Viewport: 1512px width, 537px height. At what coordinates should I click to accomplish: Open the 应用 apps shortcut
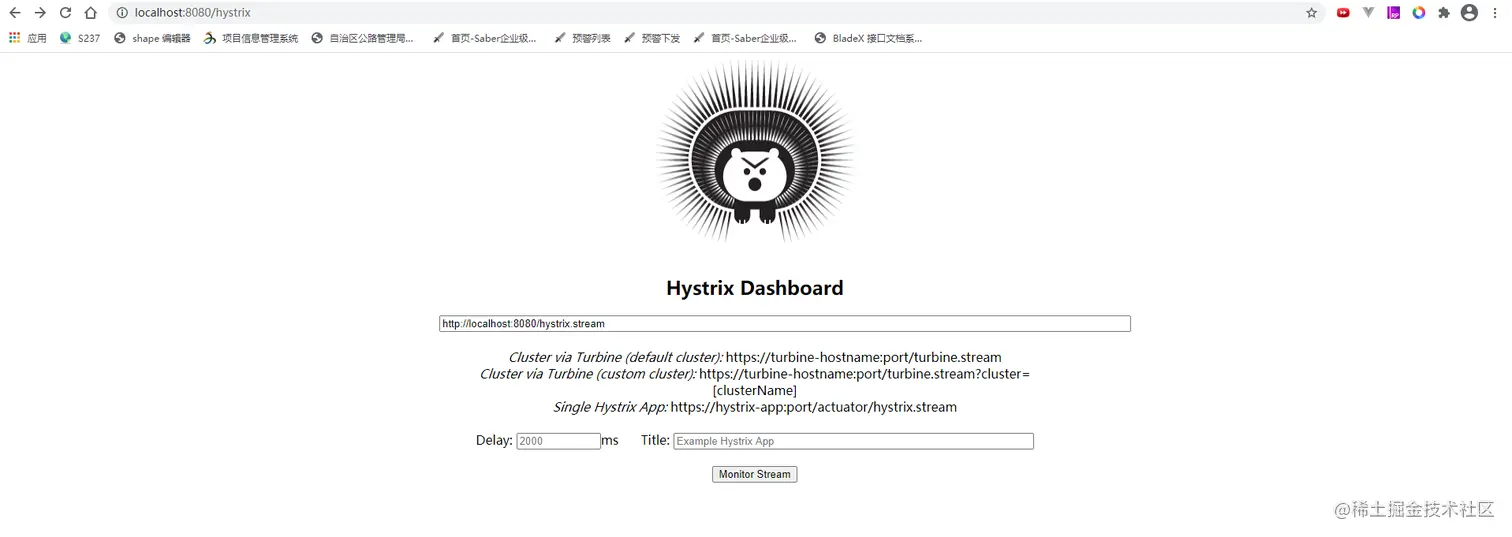pos(28,38)
